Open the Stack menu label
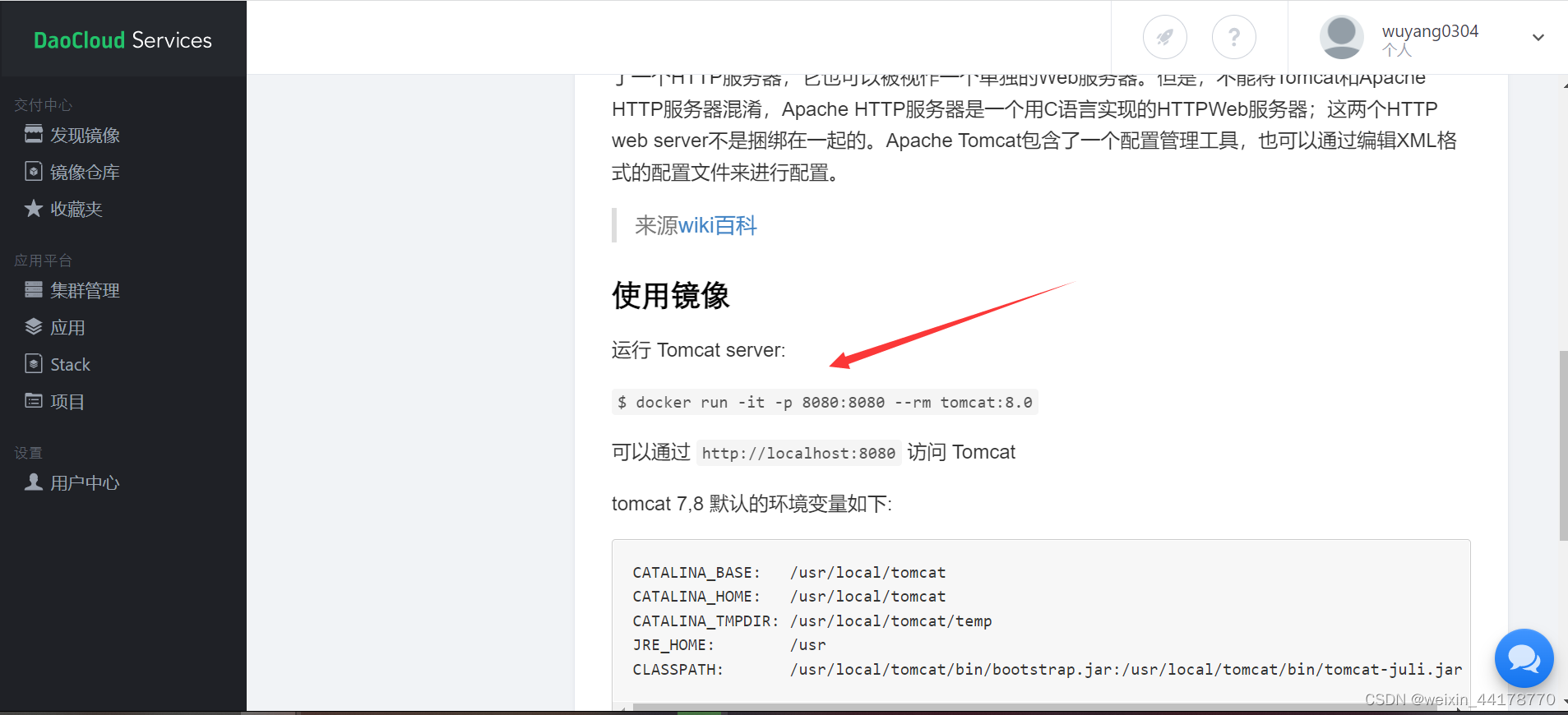1568x715 pixels. (x=71, y=364)
